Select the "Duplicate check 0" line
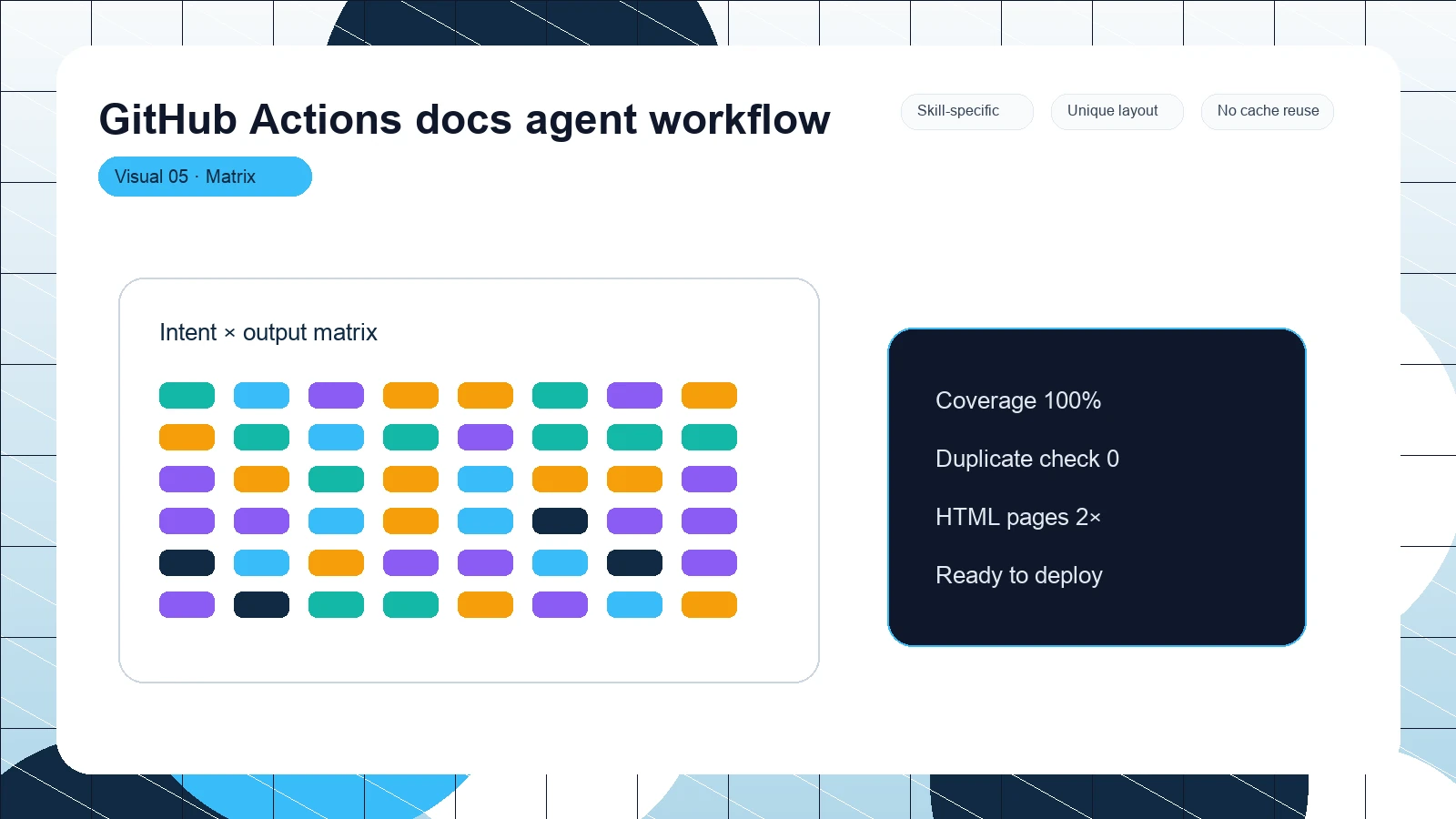The height and width of the screenshot is (819, 1456). [x=1027, y=459]
